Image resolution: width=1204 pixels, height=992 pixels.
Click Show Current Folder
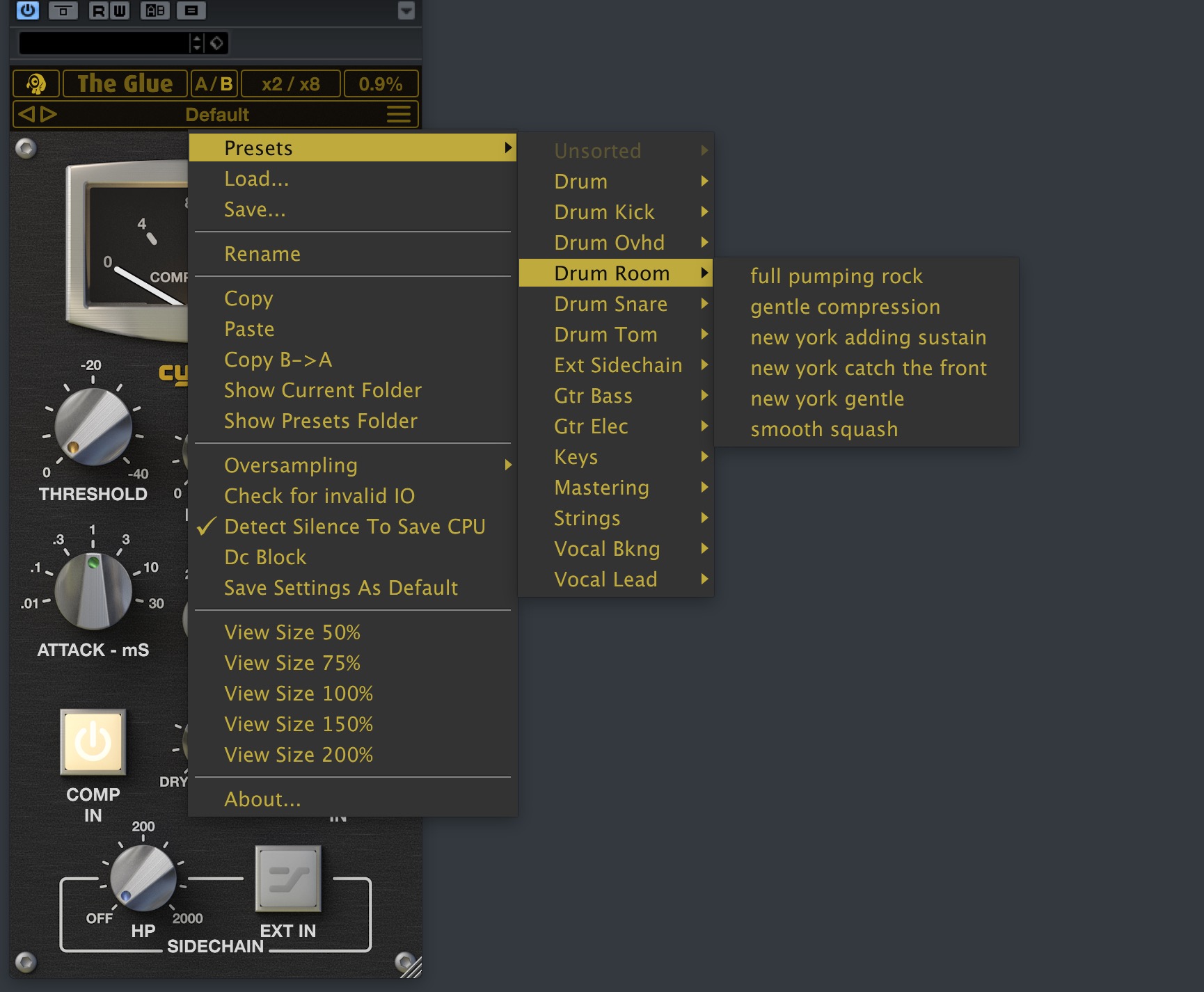click(x=353, y=390)
